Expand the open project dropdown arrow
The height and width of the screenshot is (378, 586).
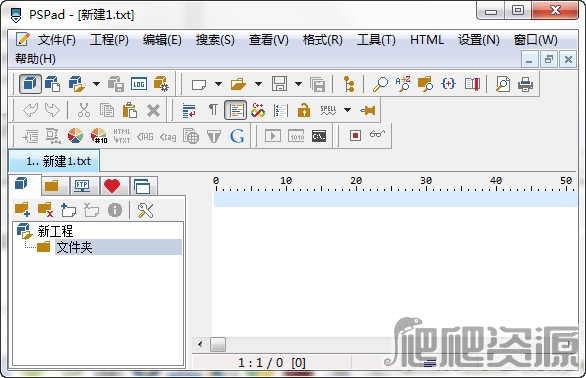(x=96, y=84)
